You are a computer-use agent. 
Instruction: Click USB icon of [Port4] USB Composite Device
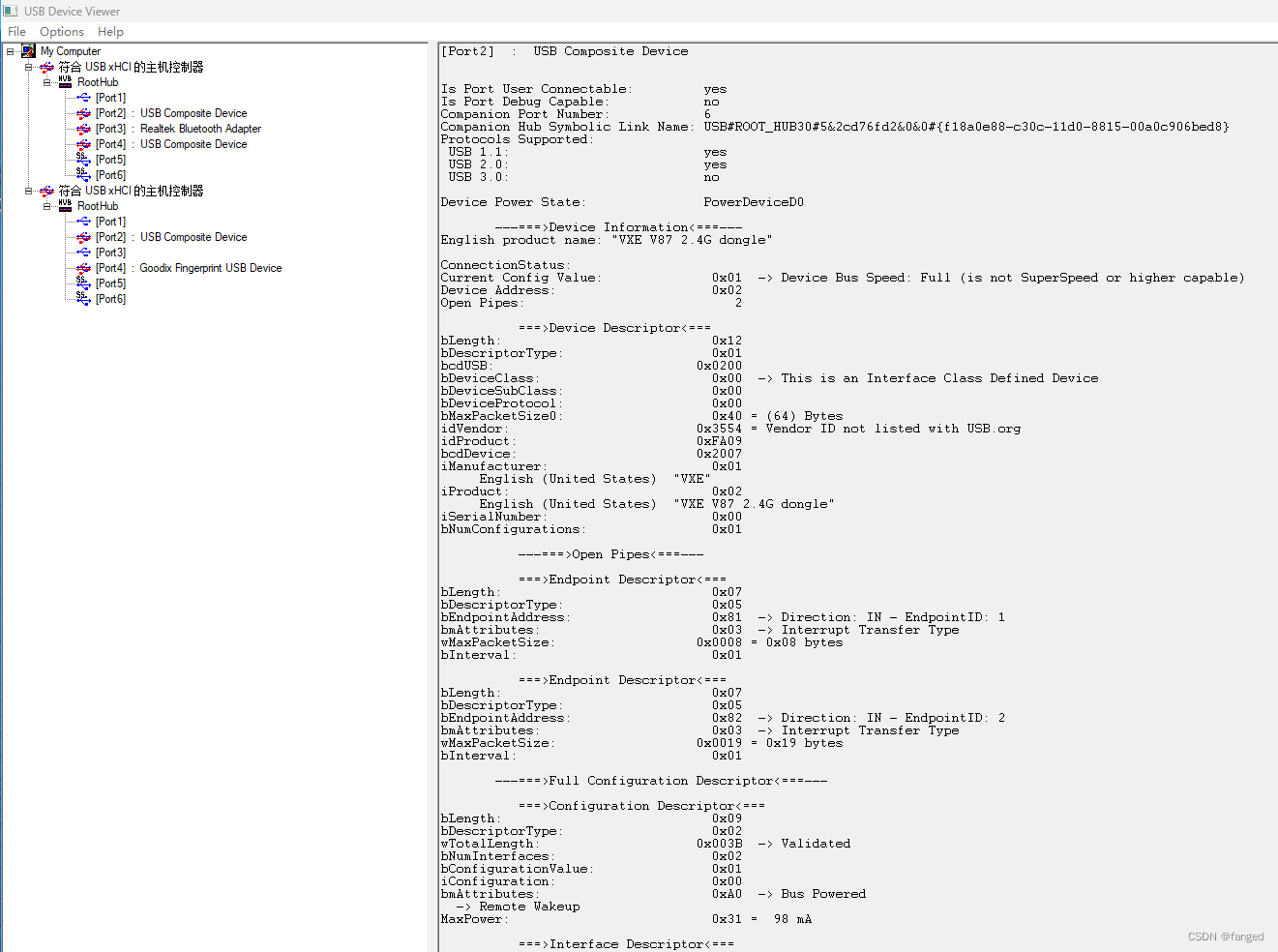(83, 144)
